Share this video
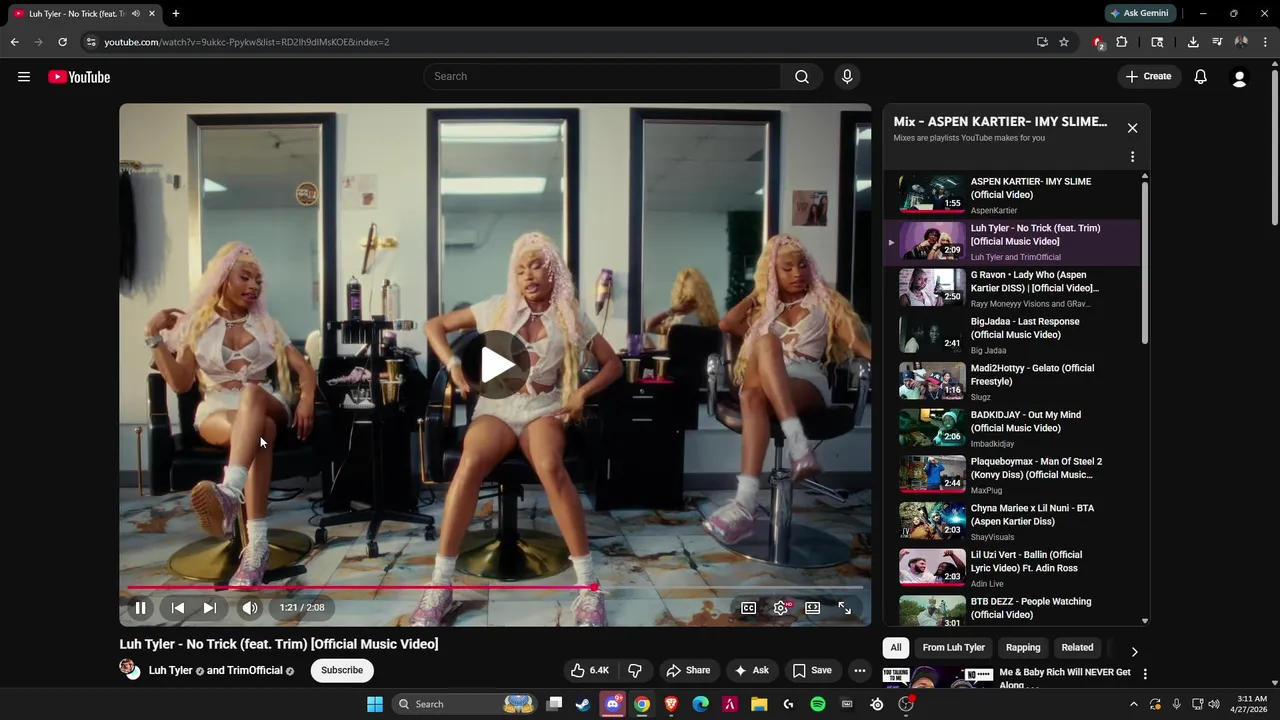 click(688, 670)
